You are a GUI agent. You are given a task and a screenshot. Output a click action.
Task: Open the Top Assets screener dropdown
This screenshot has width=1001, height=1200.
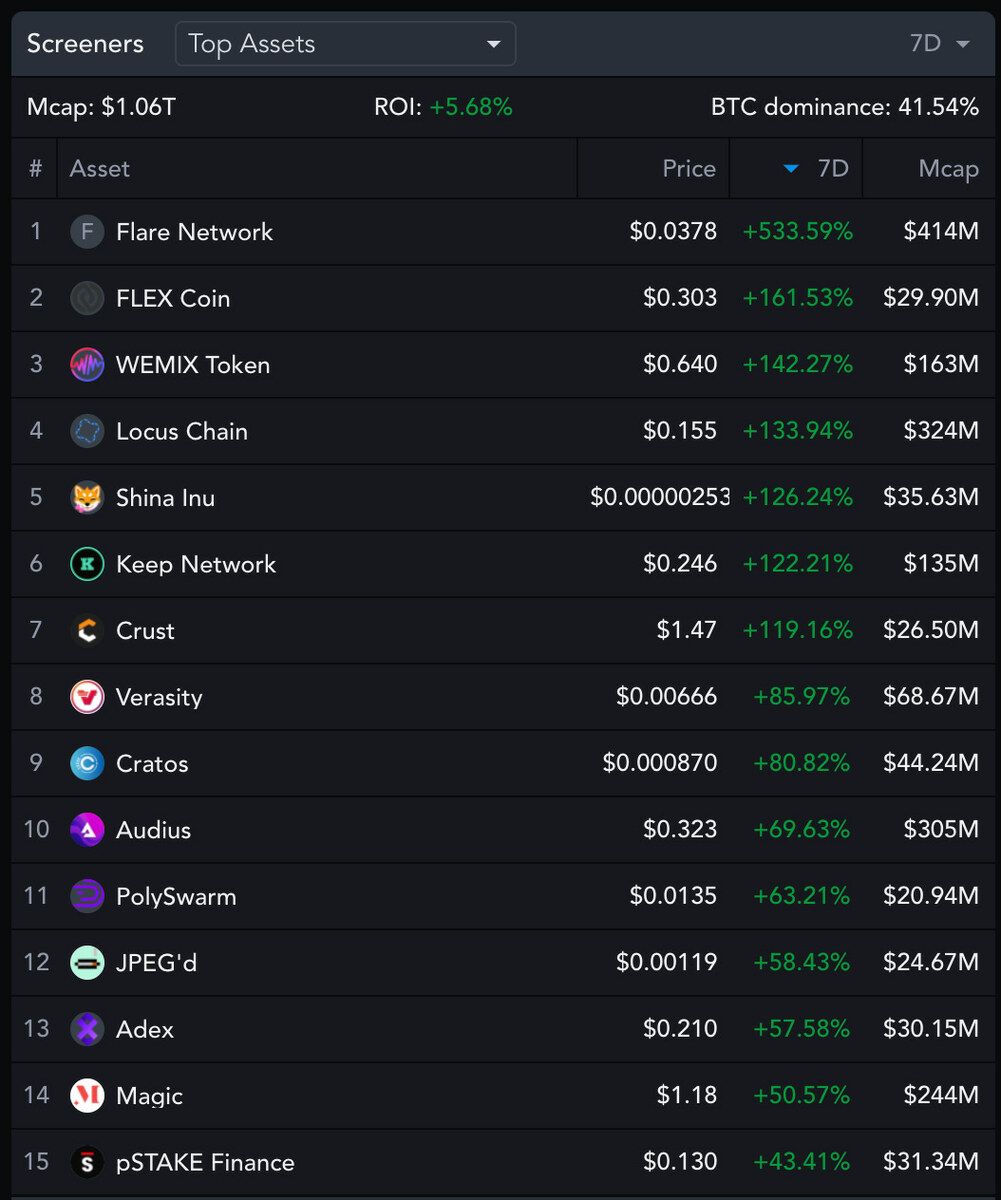(346, 44)
